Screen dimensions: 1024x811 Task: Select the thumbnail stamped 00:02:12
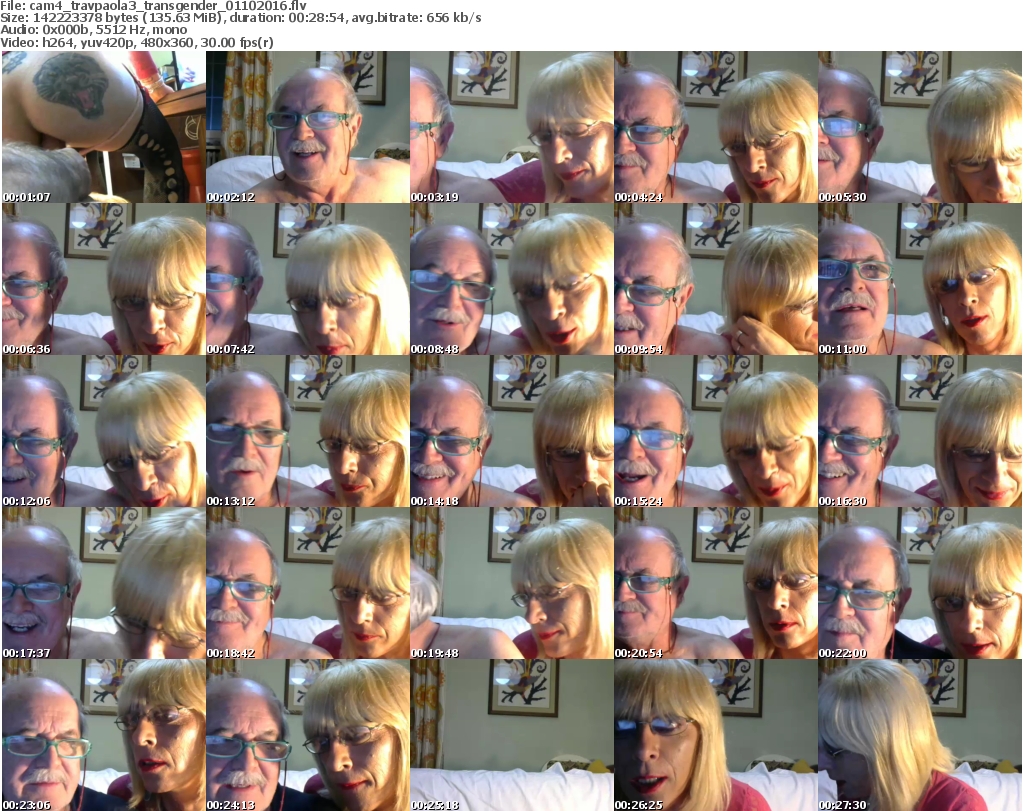pyautogui.click(x=308, y=127)
